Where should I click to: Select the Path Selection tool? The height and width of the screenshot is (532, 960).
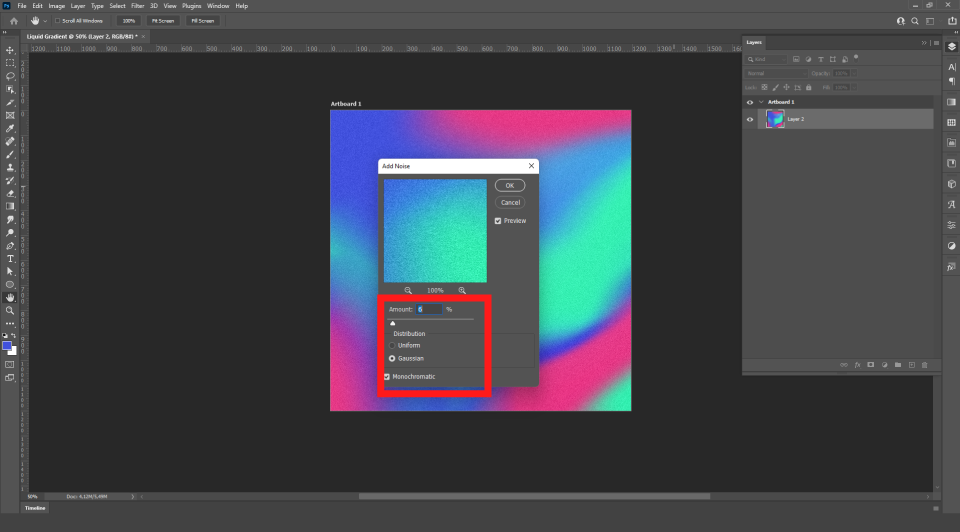click(x=10, y=271)
